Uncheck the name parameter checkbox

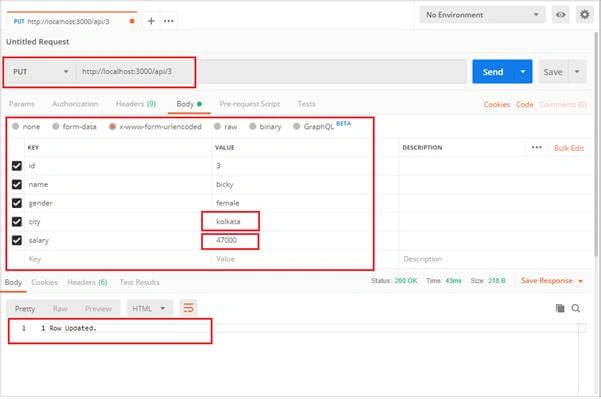17,184
